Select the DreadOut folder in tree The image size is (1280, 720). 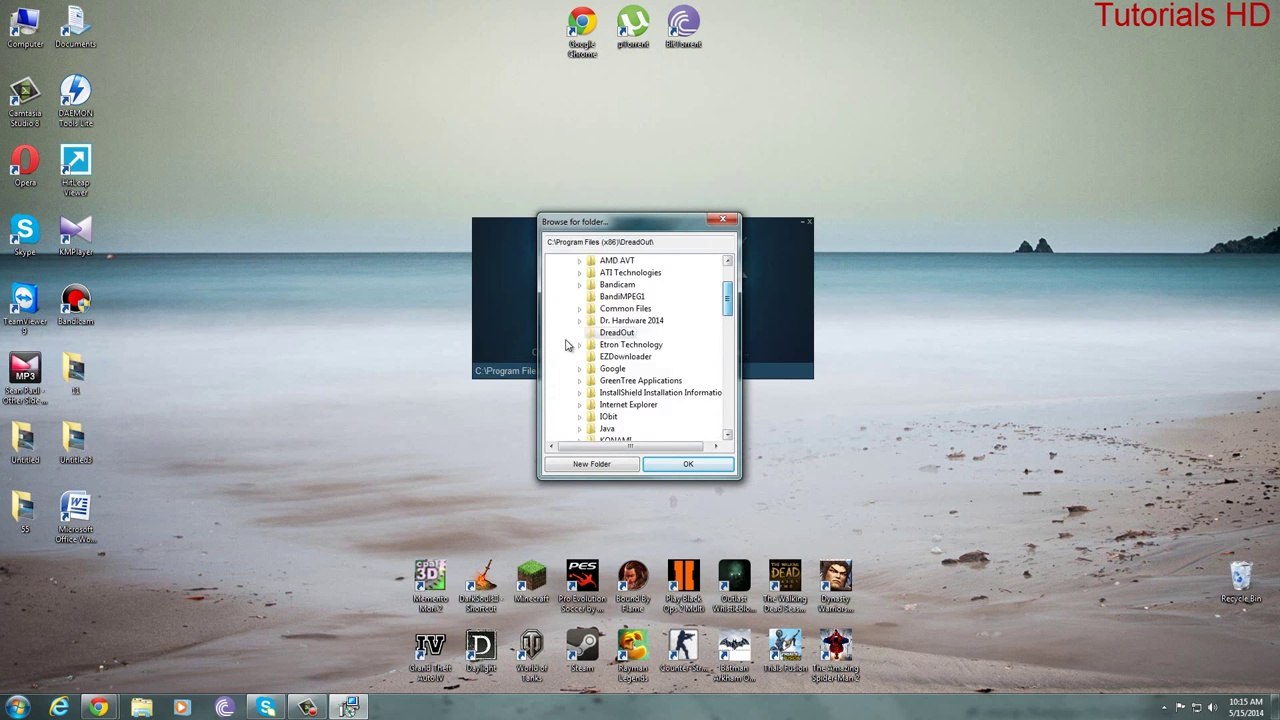point(616,333)
